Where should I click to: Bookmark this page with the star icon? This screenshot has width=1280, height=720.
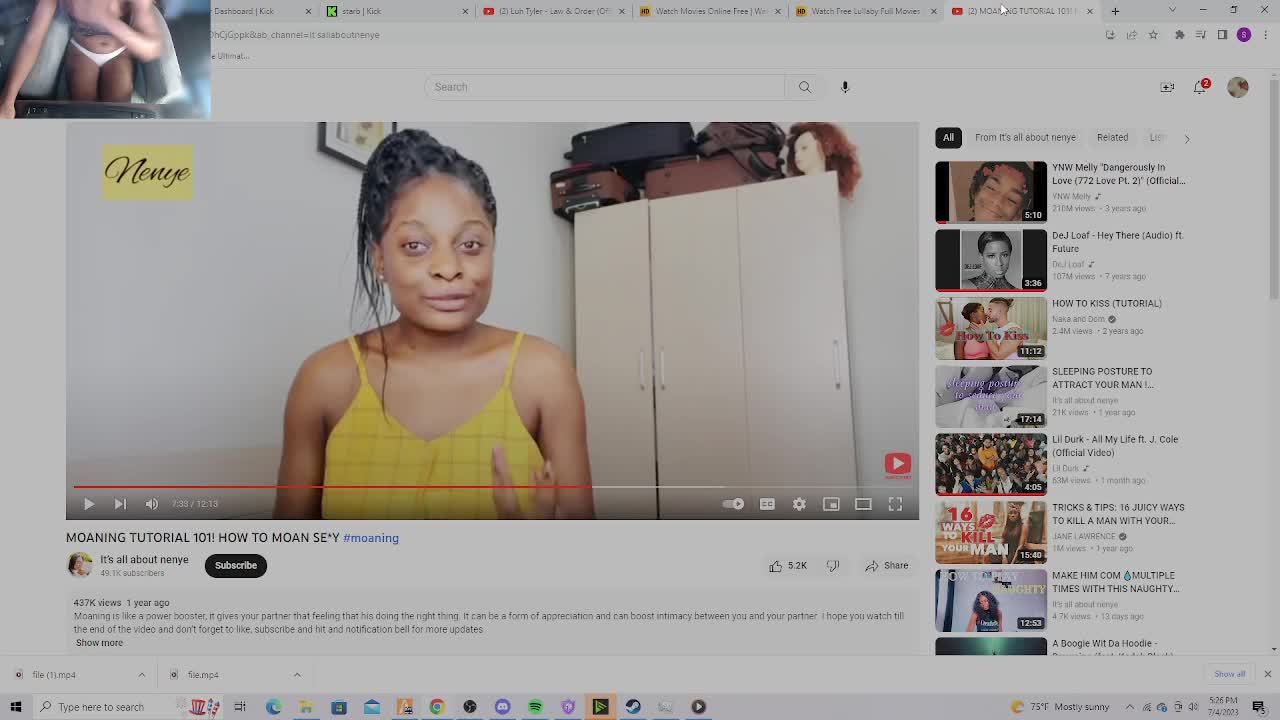pyautogui.click(x=1153, y=35)
